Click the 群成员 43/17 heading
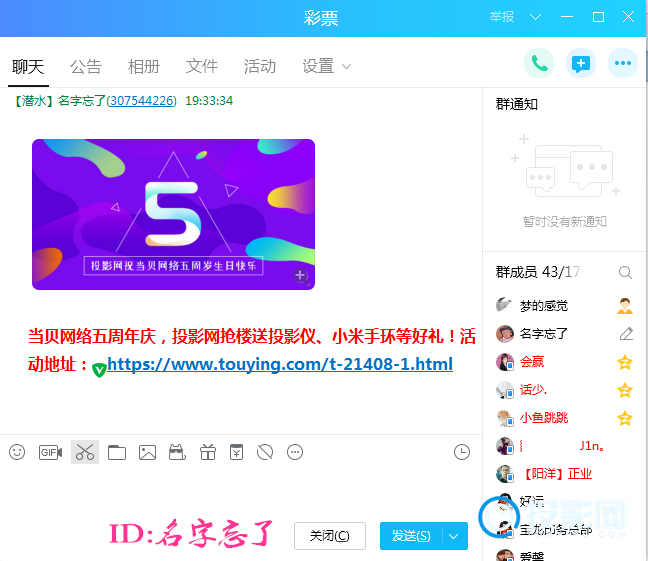Viewport: 648px width, 561px height. pos(538,272)
